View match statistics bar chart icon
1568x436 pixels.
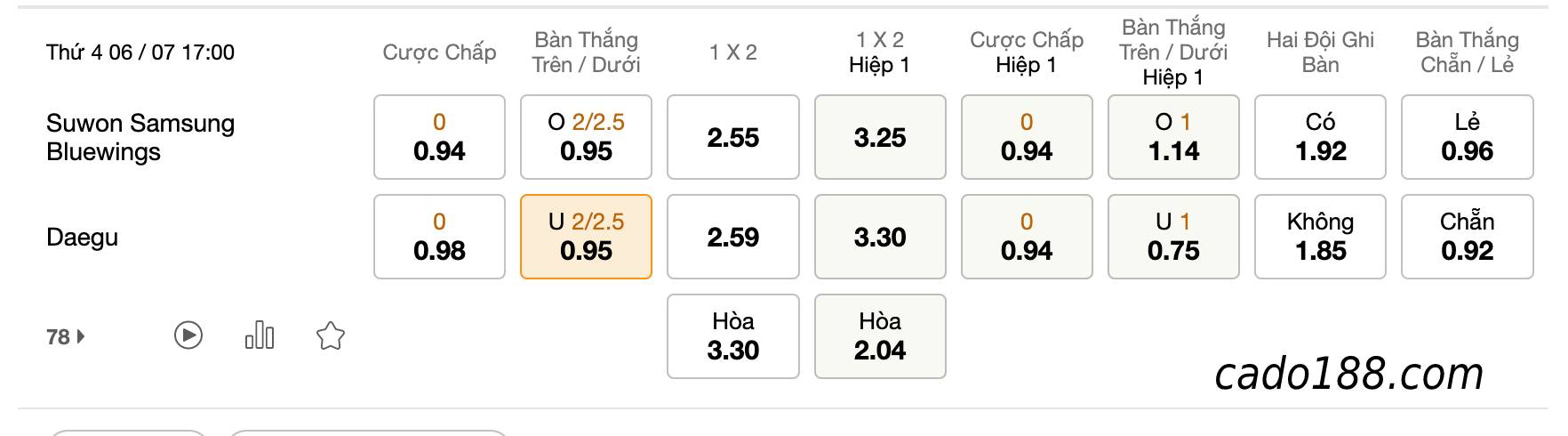click(260, 335)
